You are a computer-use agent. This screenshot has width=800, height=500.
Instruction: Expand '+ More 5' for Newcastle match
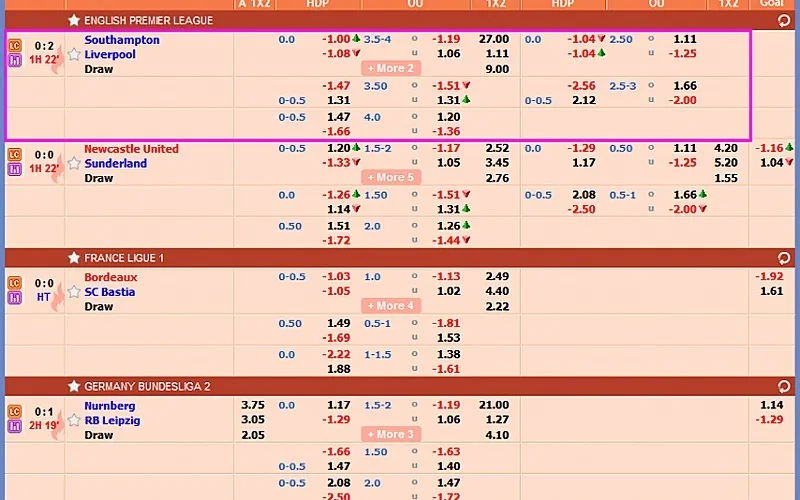(391, 178)
